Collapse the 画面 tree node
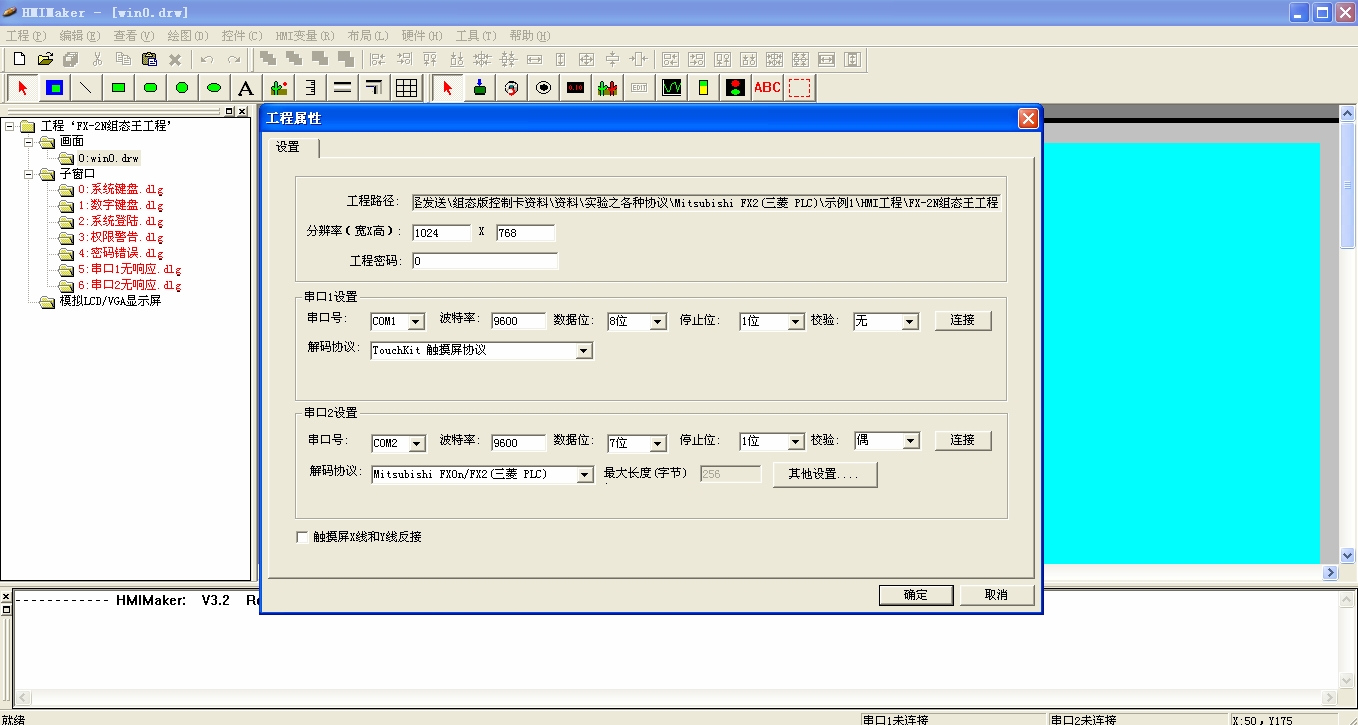The height and width of the screenshot is (725, 1358). click(30, 142)
